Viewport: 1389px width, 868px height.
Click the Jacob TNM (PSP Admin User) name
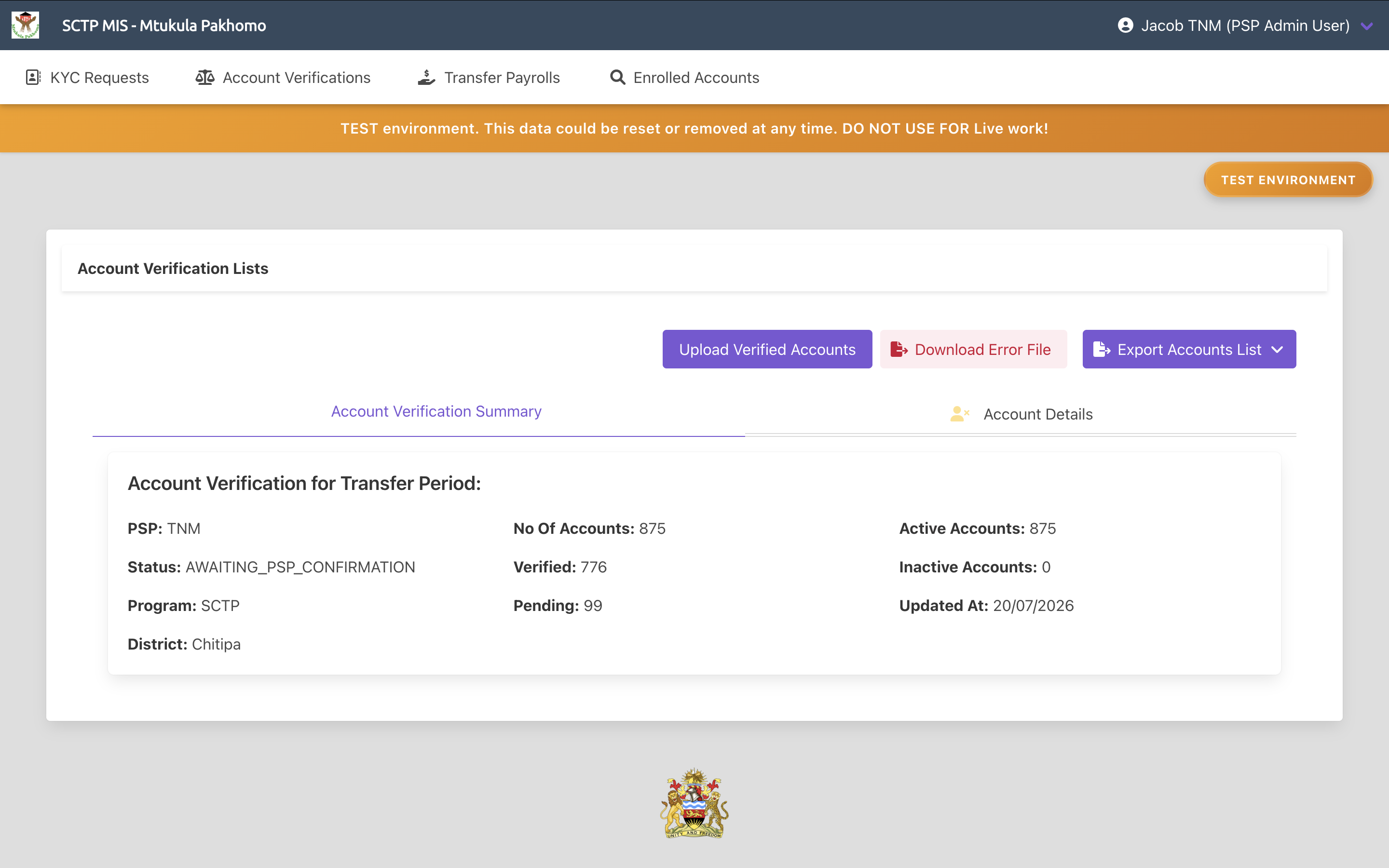[x=1245, y=25]
